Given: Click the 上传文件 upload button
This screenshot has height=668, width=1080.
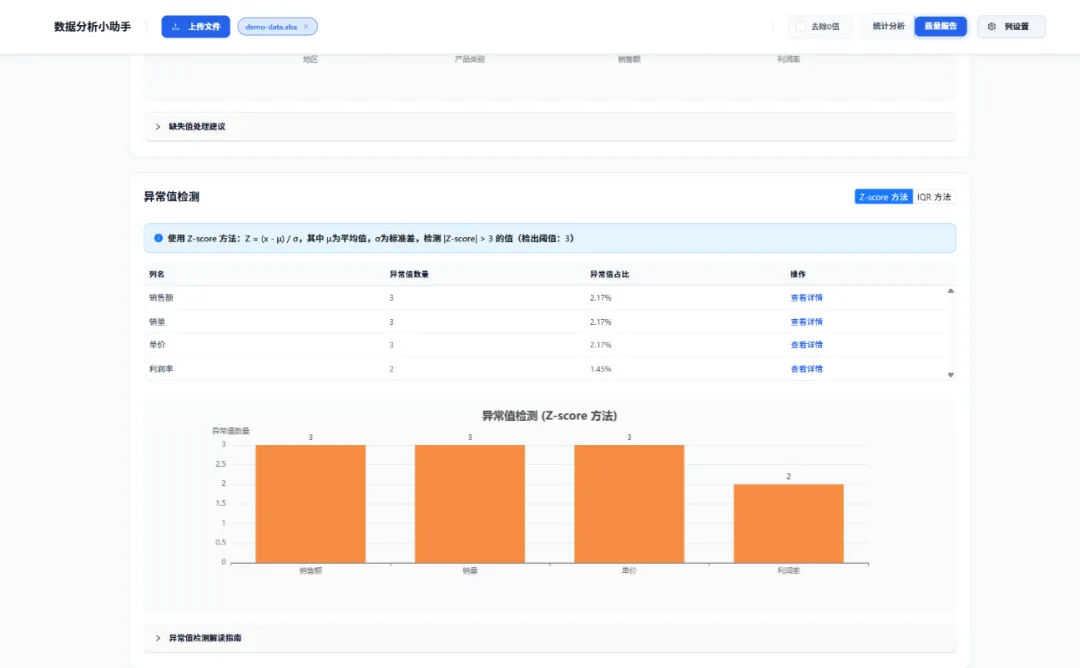Looking at the screenshot, I should [x=196, y=27].
